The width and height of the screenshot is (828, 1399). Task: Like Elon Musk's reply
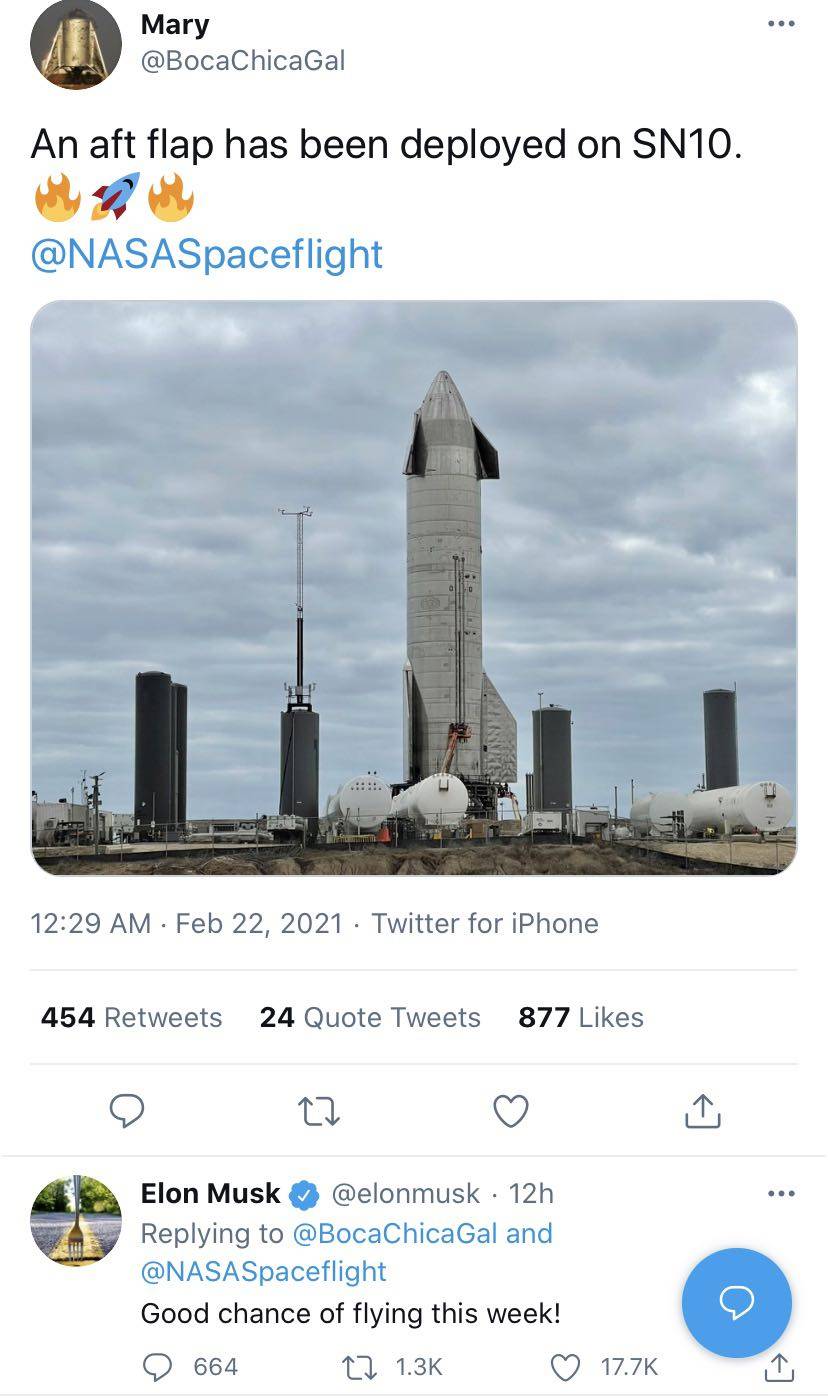pyautogui.click(x=566, y=1366)
